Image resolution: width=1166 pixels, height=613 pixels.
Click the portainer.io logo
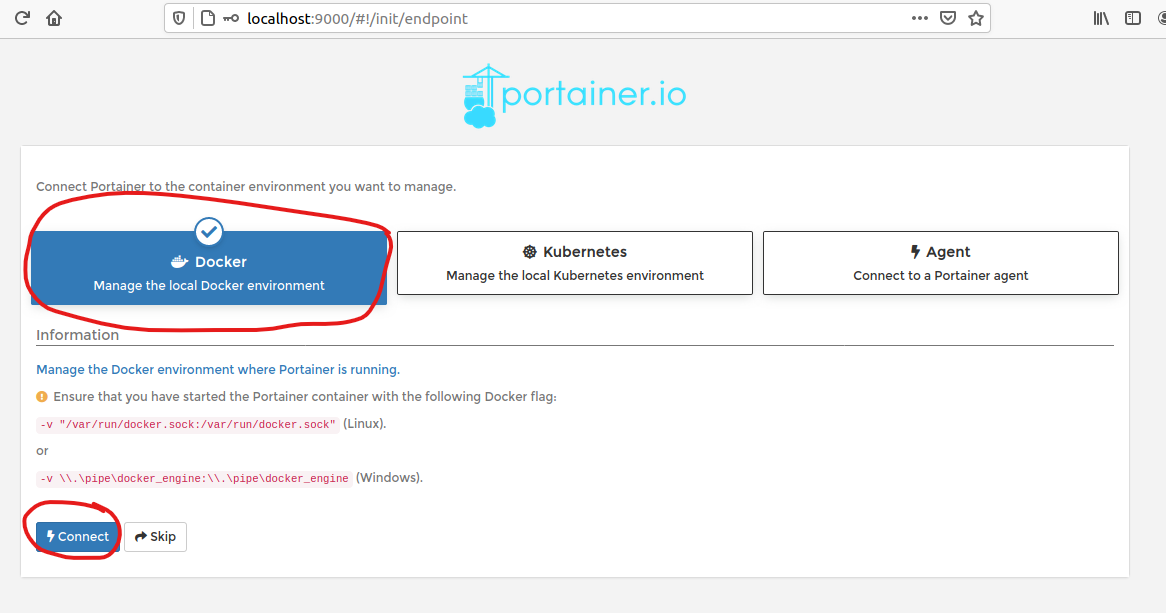[x=575, y=95]
